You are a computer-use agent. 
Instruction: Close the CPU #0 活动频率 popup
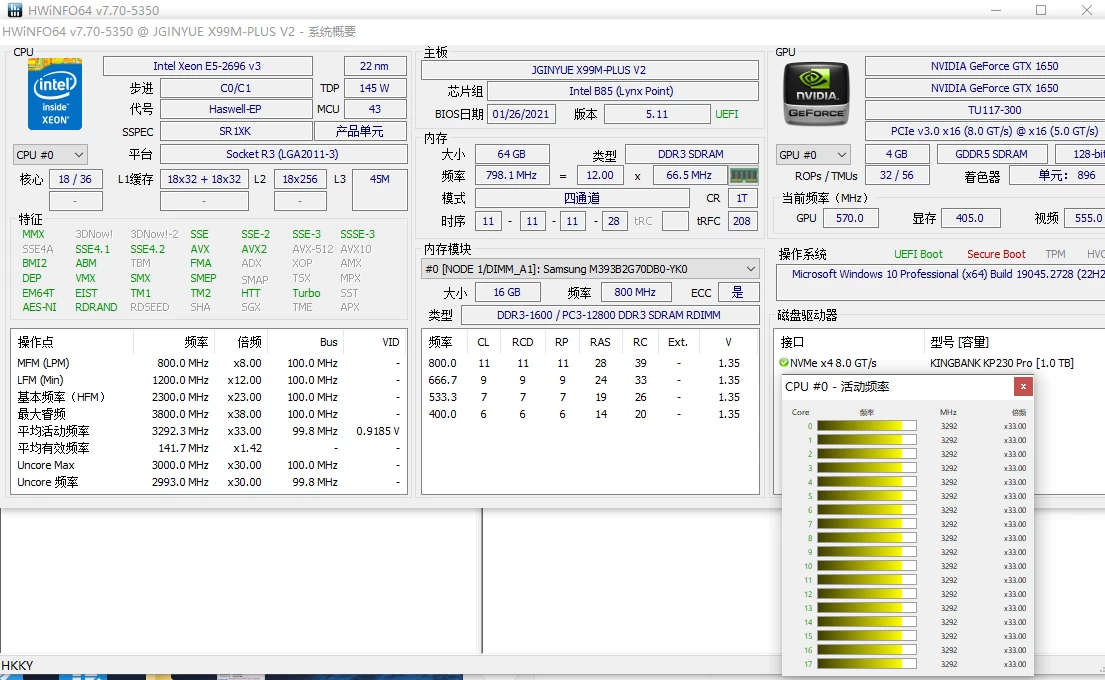click(1023, 386)
